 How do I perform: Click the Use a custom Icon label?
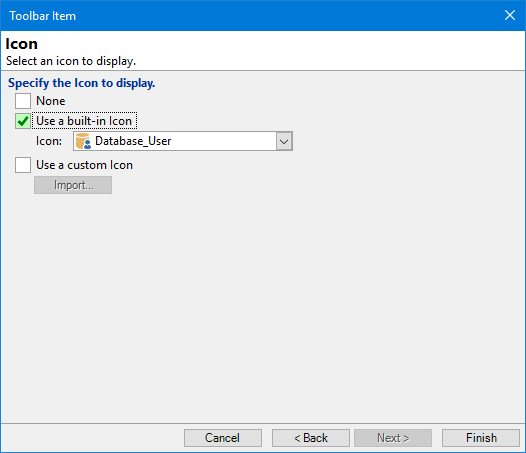(85, 165)
